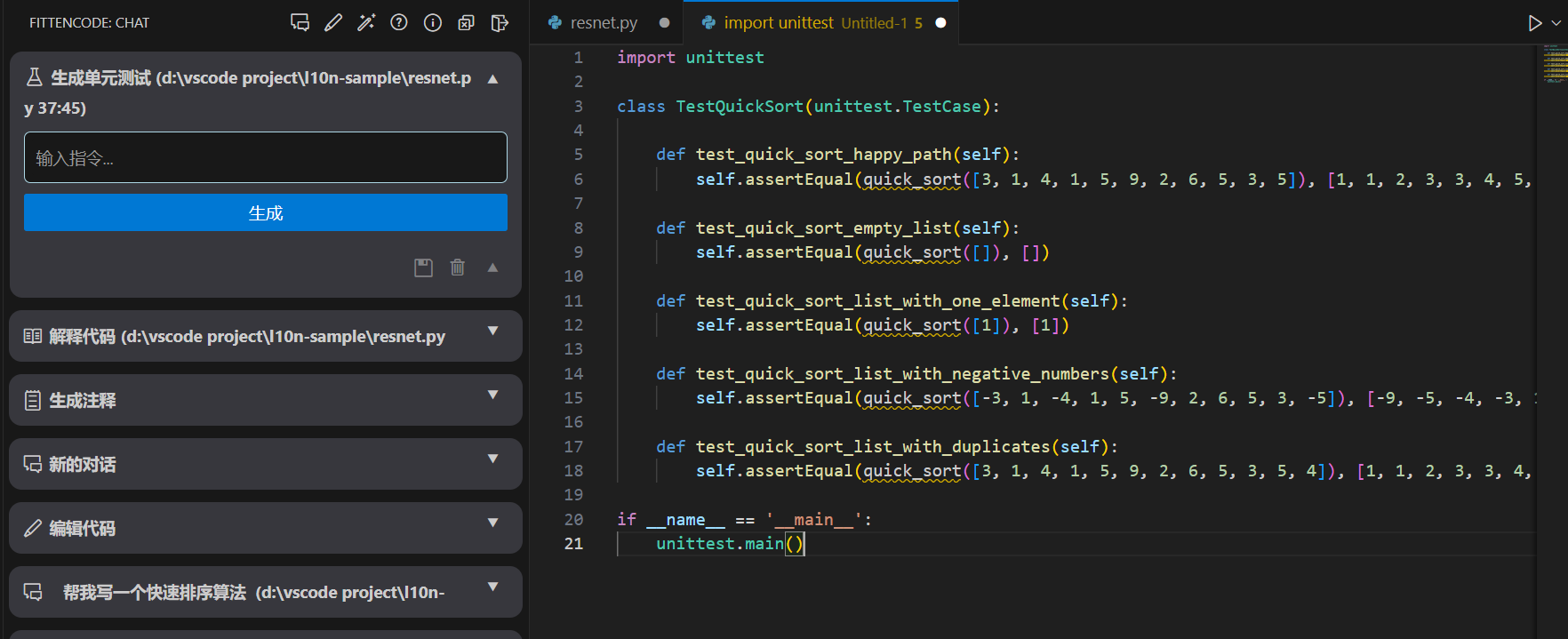Click the logout door-arrow icon

coord(500,23)
